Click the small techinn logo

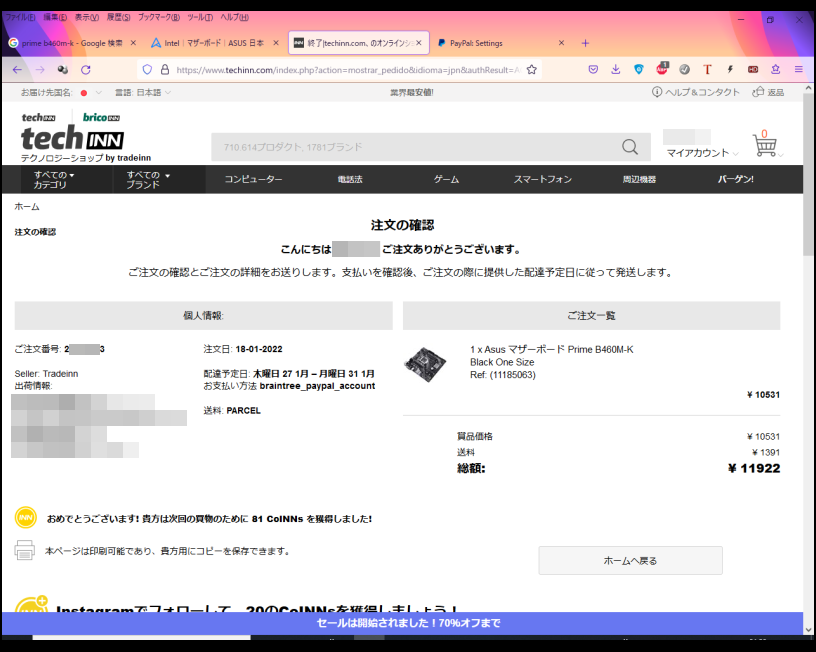[39, 118]
